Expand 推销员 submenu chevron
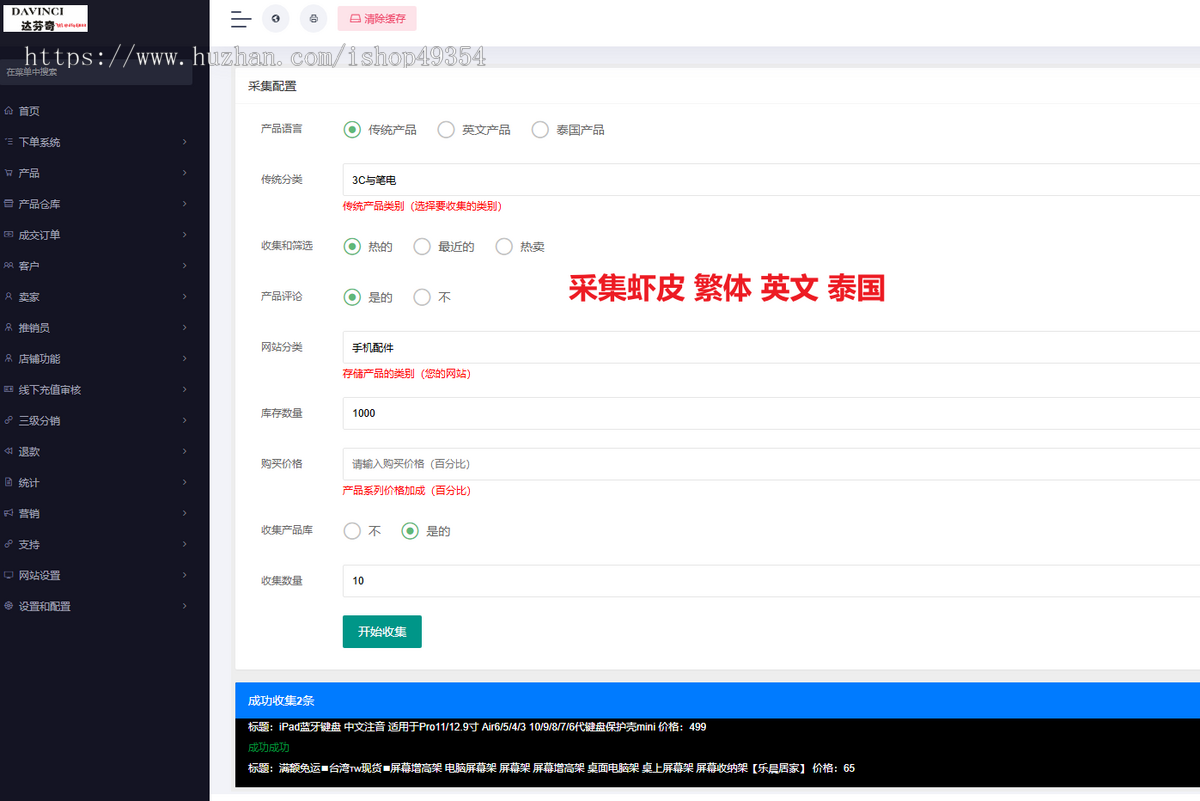This screenshot has width=1200, height=801. (x=185, y=328)
